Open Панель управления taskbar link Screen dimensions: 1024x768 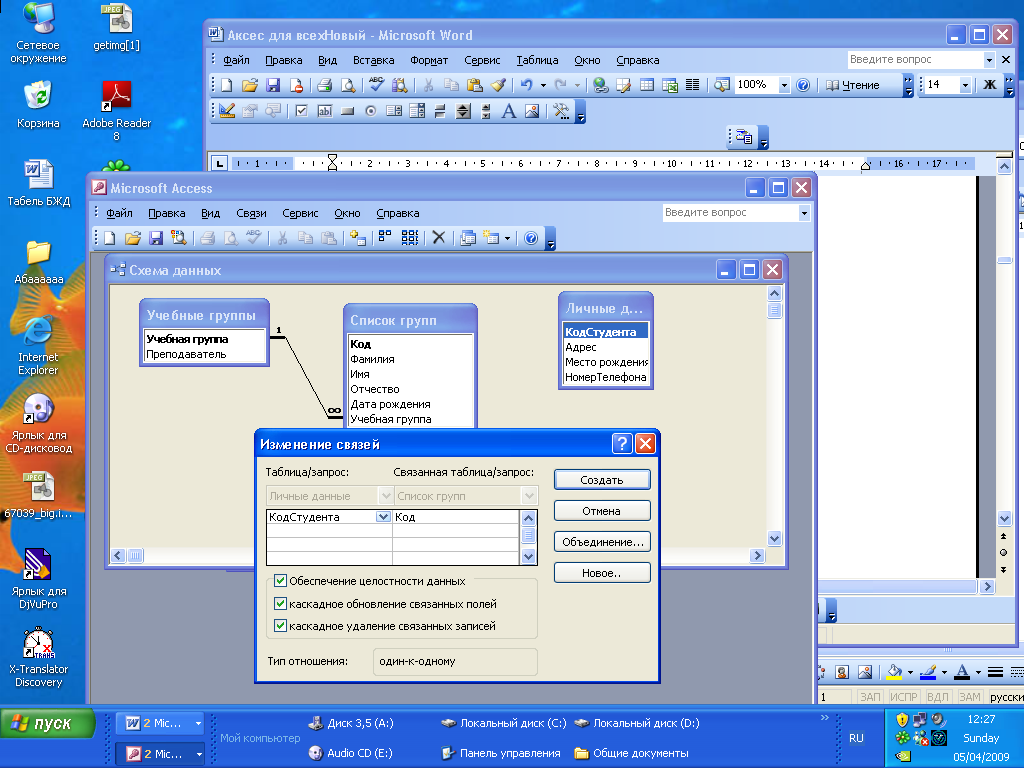pos(501,753)
